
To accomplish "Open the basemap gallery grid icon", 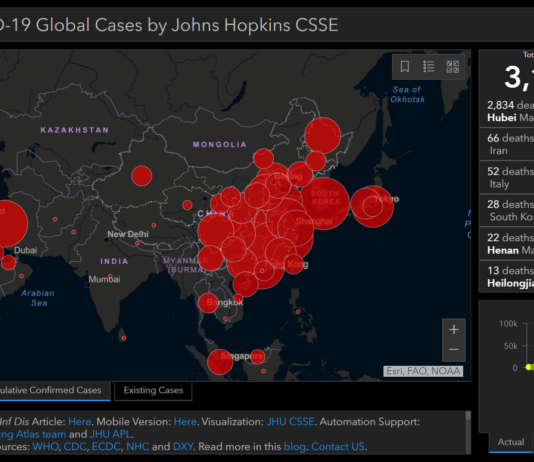I will point(453,66).
